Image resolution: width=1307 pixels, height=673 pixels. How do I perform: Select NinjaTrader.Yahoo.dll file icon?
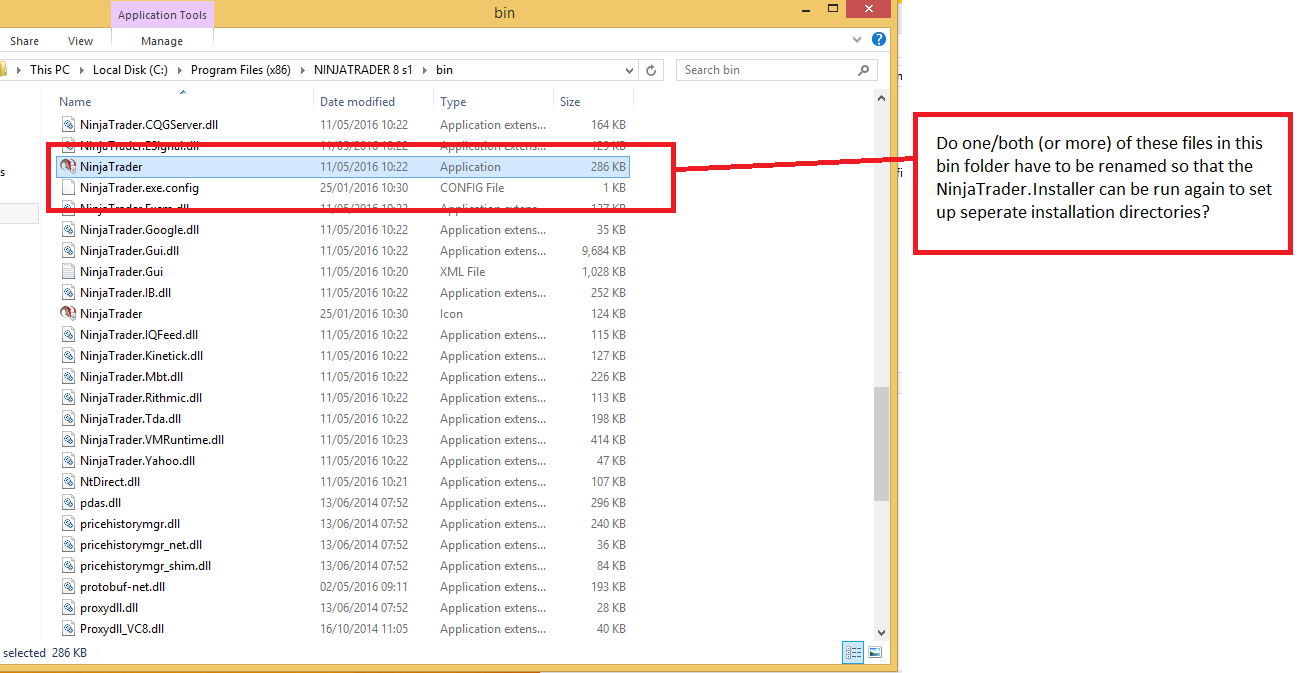click(x=68, y=461)
